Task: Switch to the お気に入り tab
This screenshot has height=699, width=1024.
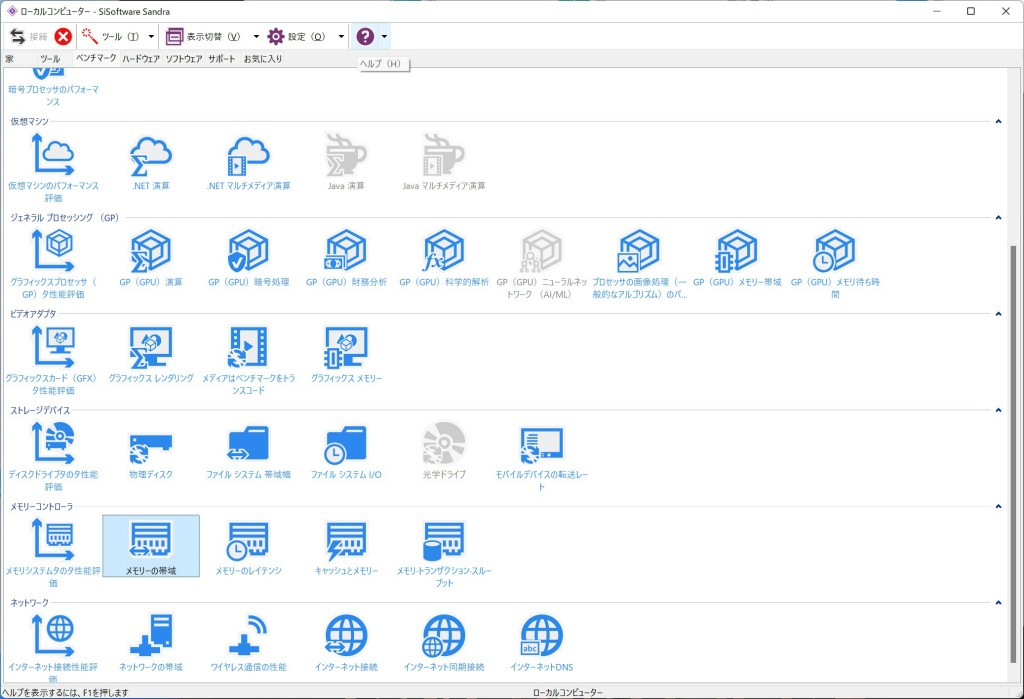Action: click(263, 59)
